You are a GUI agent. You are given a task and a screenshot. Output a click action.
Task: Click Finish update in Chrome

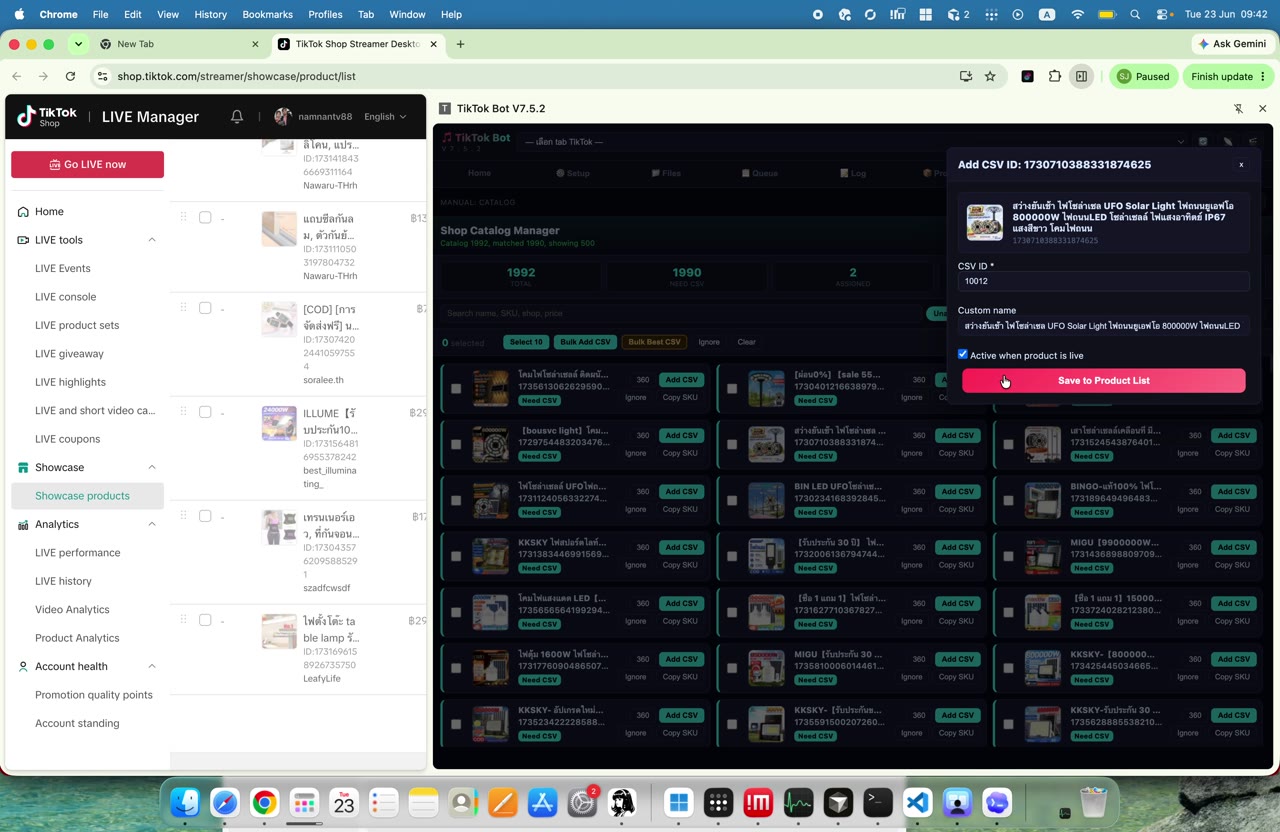(1228, 76)
